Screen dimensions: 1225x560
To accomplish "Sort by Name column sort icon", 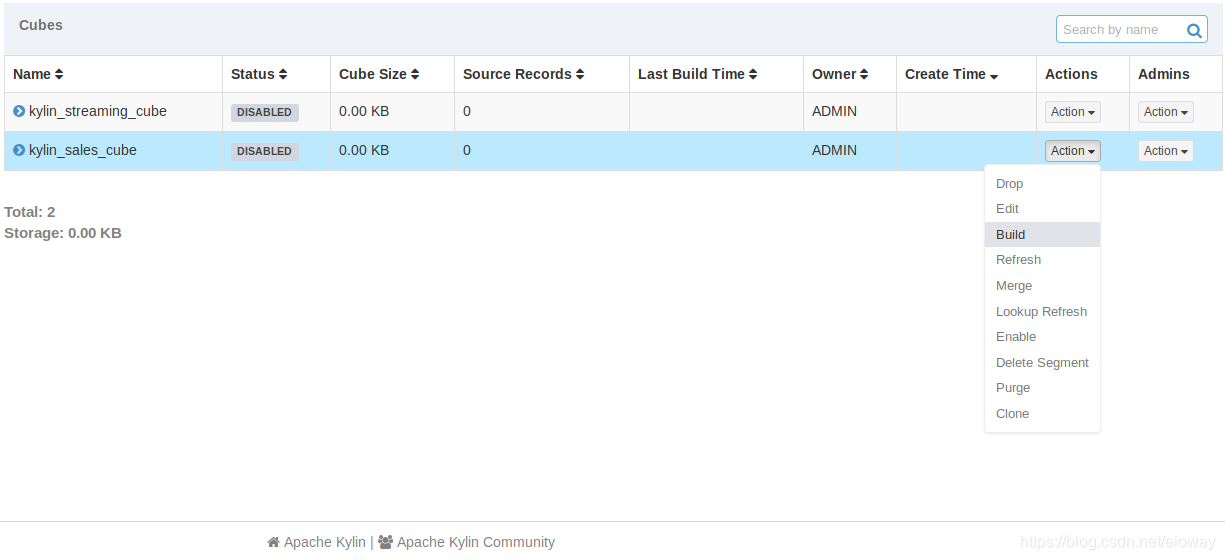I will click(59, 74).
